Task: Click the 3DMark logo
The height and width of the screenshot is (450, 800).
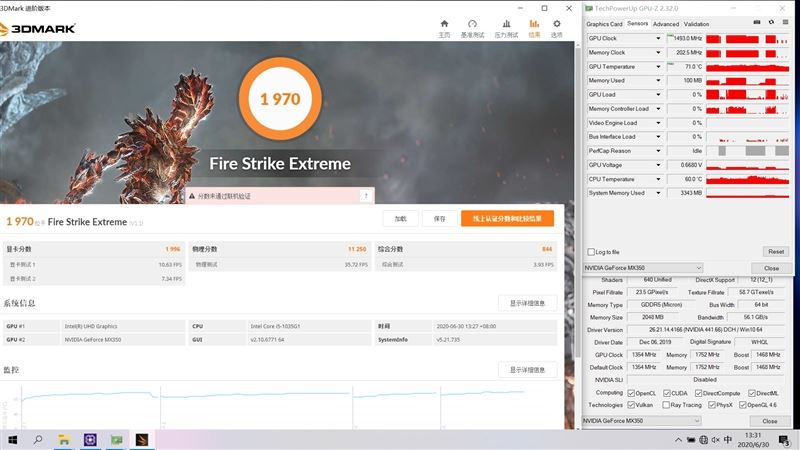Action: 38,29
